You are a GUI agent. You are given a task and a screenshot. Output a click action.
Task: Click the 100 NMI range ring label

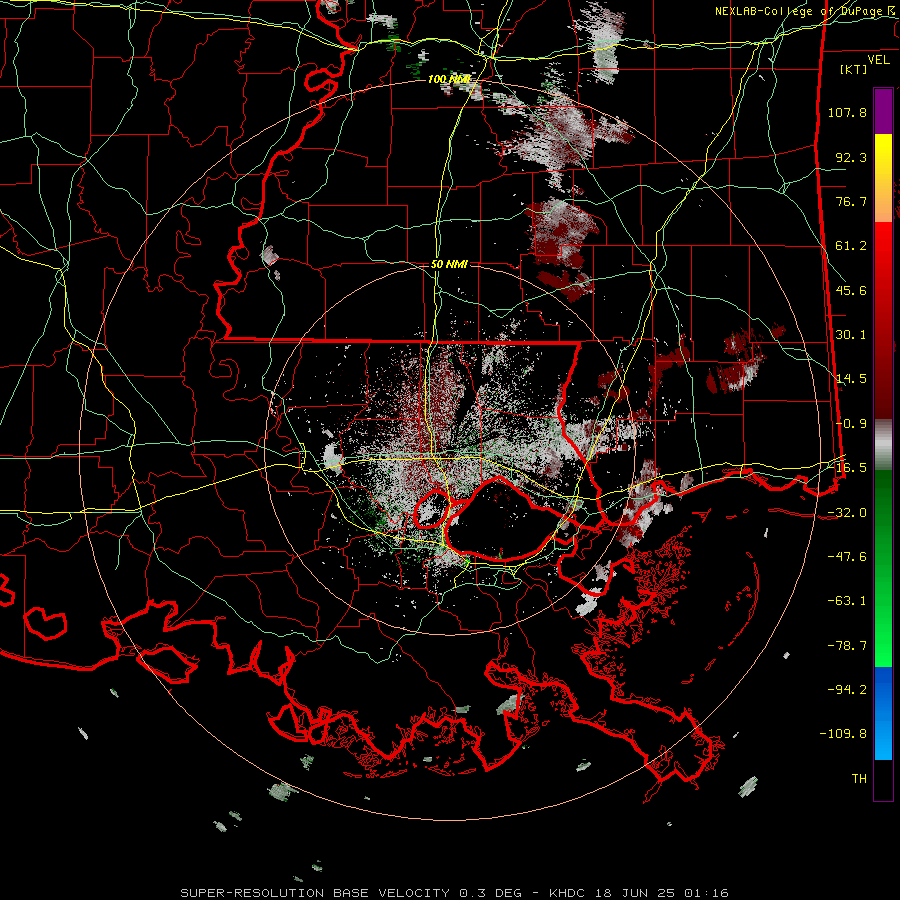(x=449, y=79)
